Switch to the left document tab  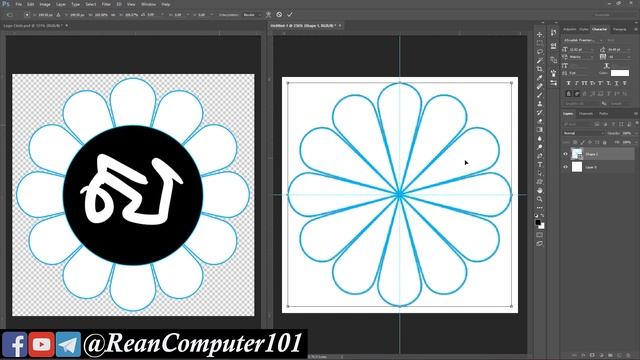coord(32,26)
